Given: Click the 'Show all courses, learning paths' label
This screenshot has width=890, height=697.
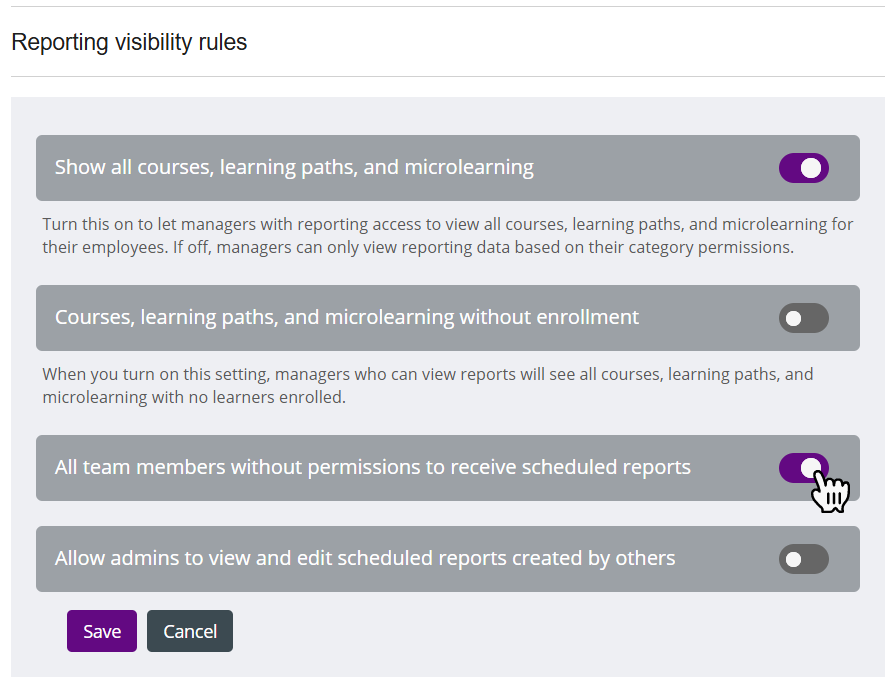Looking at the screenshot, I should (294, 167).
